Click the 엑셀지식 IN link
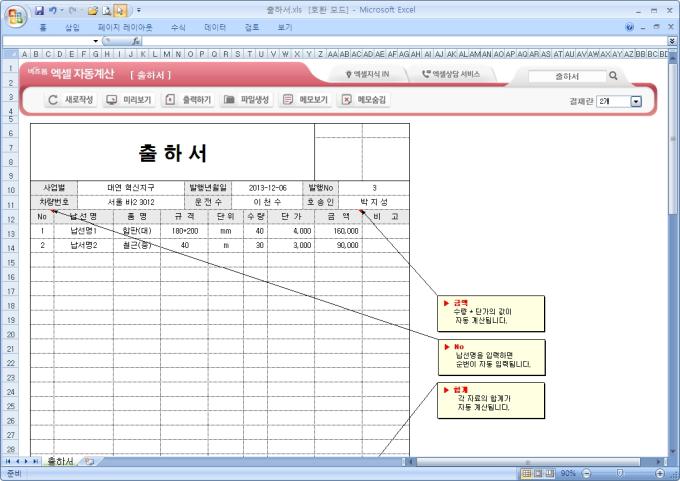Image resolution: width=680 pixels, height=481 pixels. pos(367,75)
